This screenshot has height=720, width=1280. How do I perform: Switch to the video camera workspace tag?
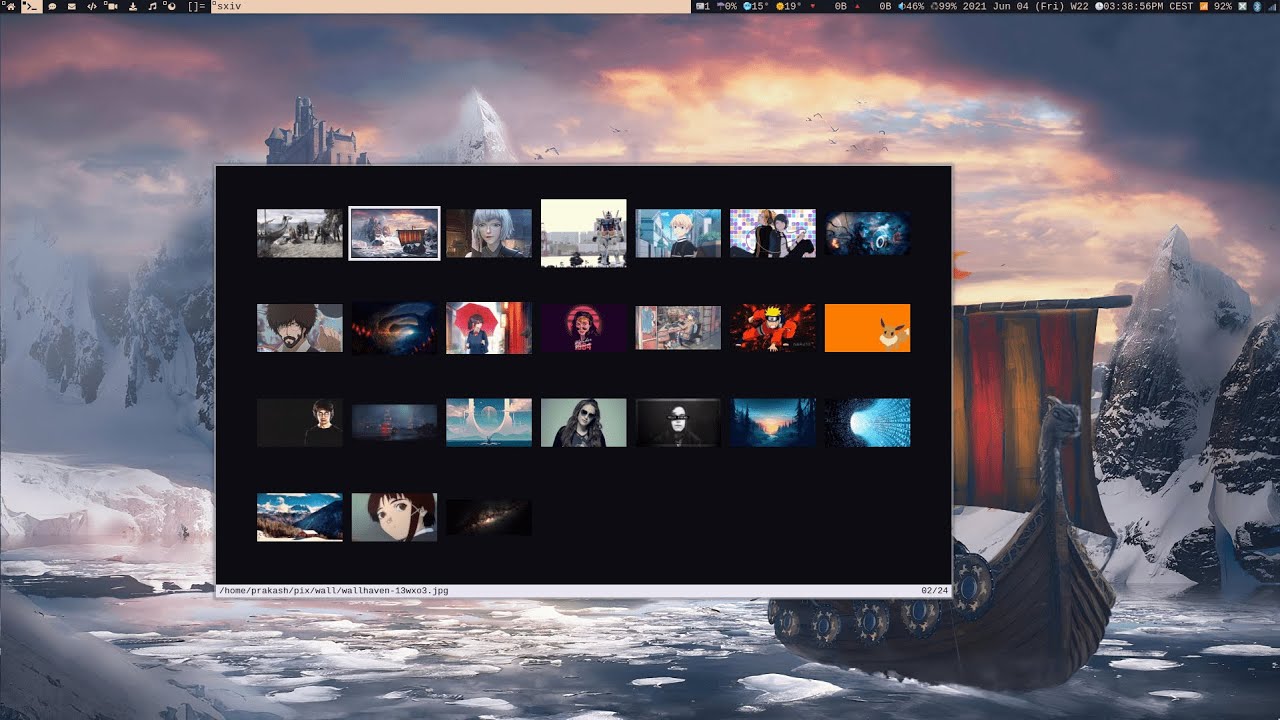(x=110, y=6)
